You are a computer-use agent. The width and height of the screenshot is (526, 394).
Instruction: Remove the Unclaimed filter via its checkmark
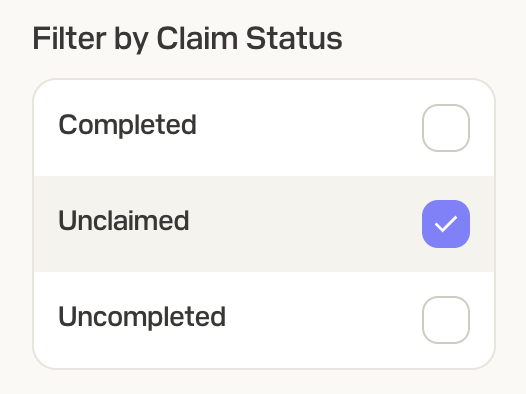446,224
